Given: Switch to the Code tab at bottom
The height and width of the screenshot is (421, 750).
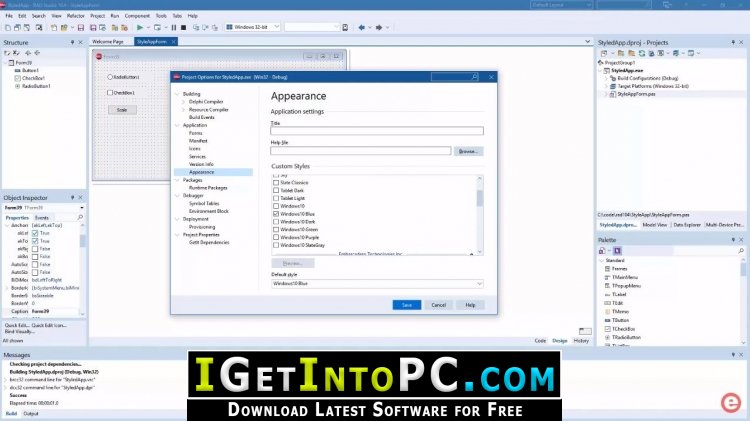Looking at the screenshot, I should 540,341.
